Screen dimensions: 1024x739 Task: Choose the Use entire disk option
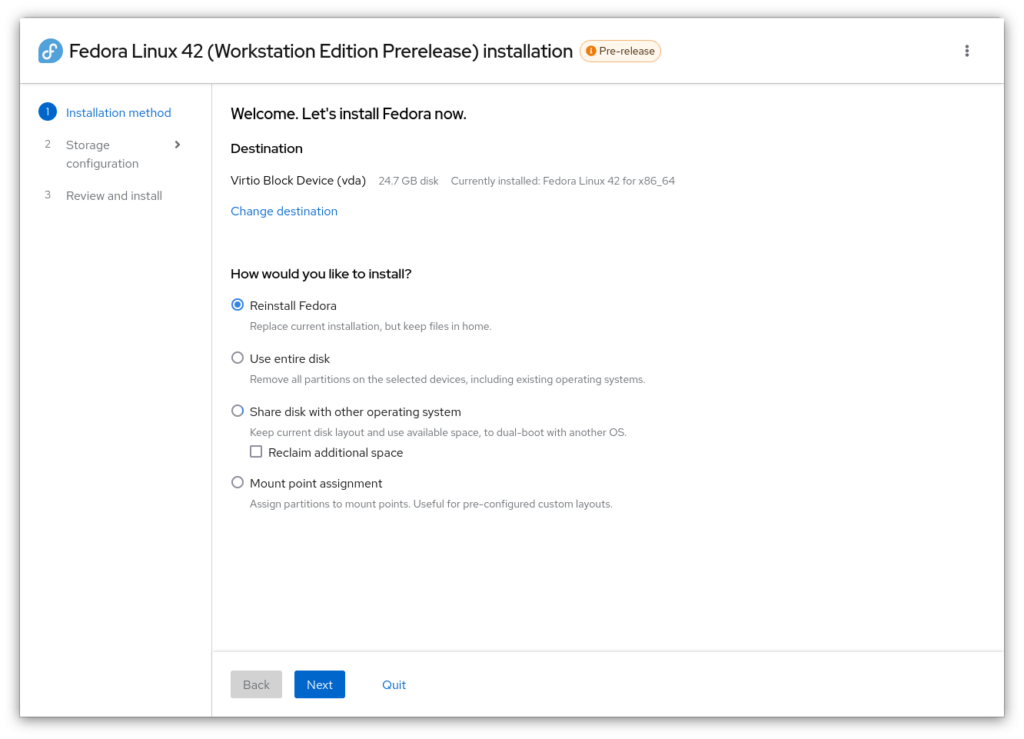coord(238,358)
